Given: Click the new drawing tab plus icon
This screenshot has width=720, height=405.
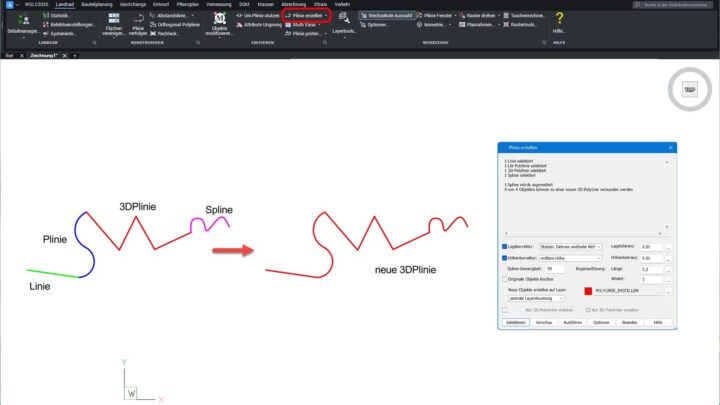Looking at the screenshot, I should [x=74, y=56].
